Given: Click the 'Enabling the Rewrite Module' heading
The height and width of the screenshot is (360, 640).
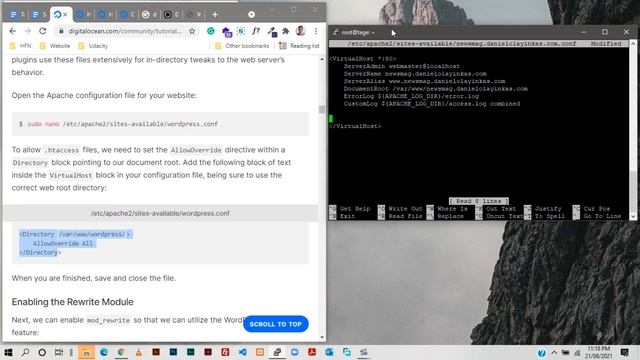Looking at the screenshot, I should [x=73, y=302].
